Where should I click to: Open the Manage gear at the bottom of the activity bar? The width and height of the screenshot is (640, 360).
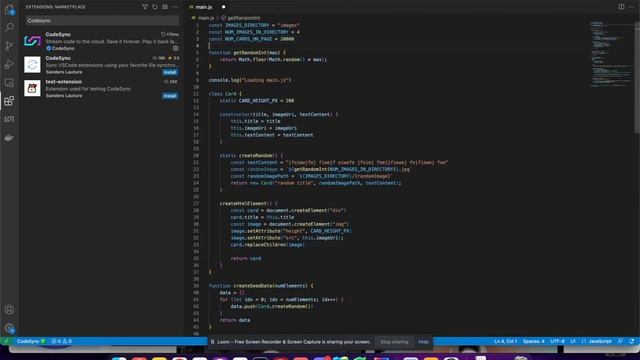point(9,328)
